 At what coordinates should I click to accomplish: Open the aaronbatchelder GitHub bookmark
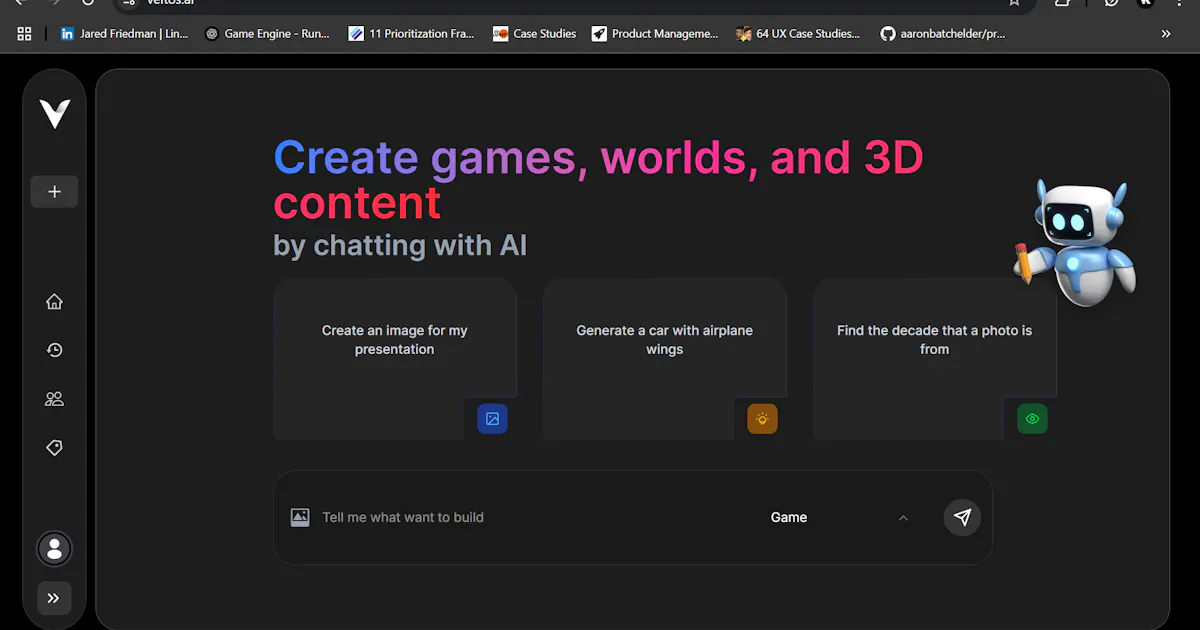click(943, 34)
